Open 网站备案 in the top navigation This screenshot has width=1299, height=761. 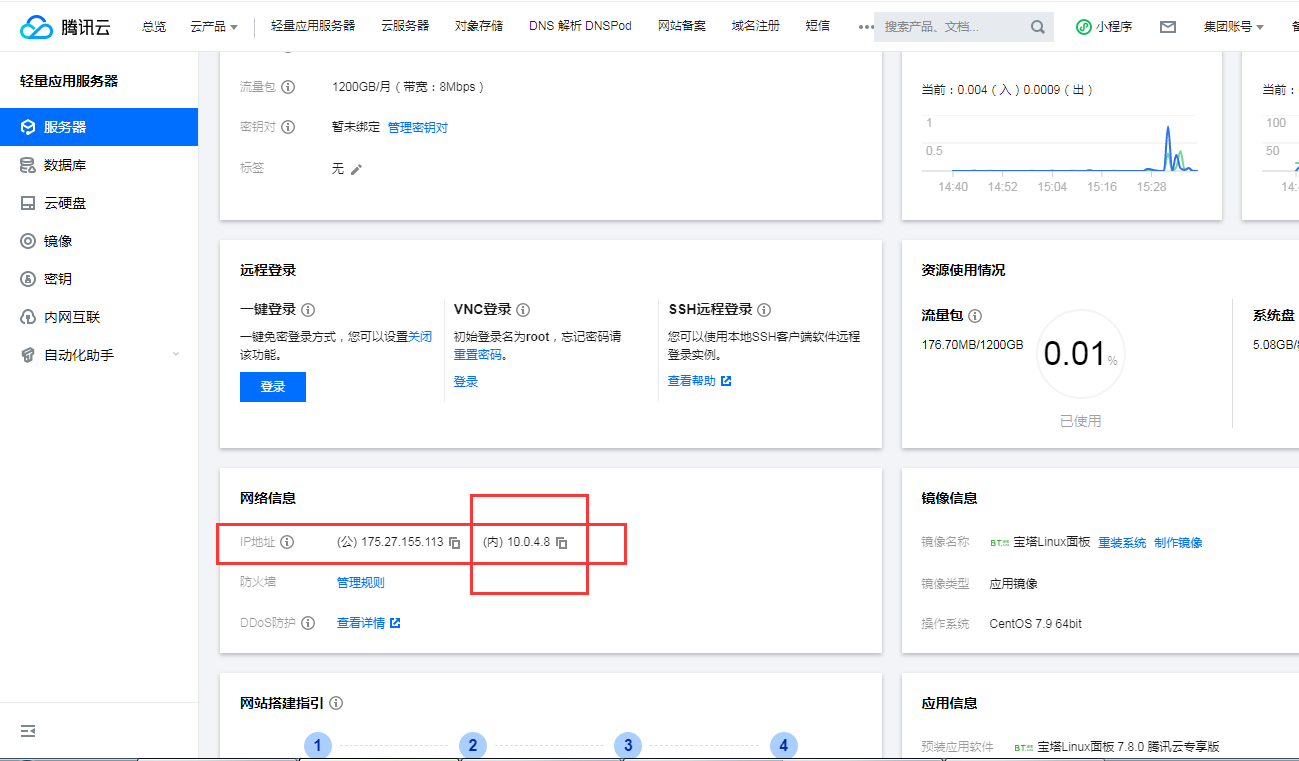pyautogui.click(x=682, y=26)
